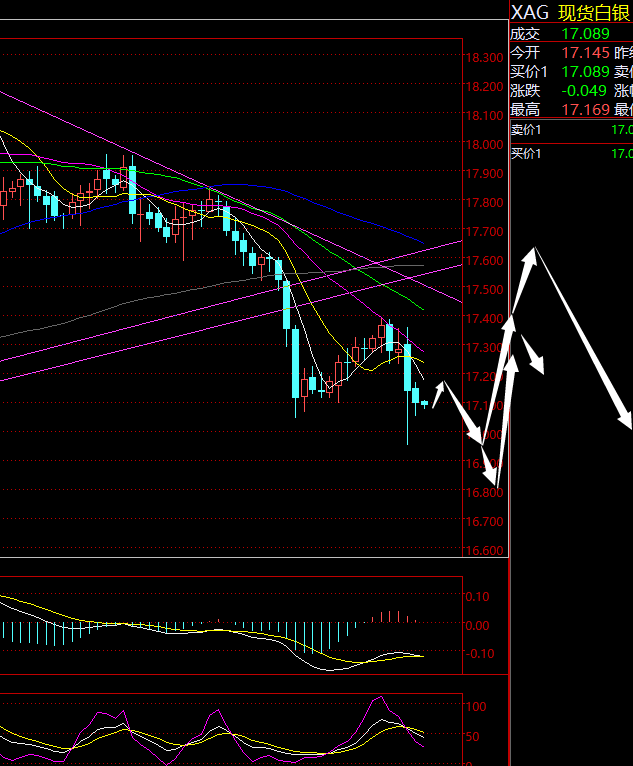Click the 16.600 price axis label

point(484,551)
